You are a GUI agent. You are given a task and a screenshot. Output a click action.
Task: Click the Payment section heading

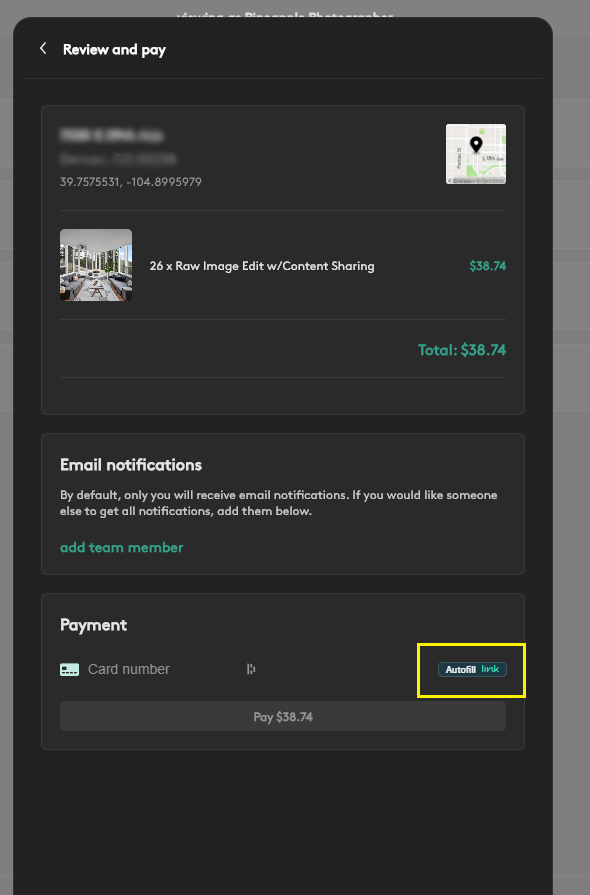point(93,625)
